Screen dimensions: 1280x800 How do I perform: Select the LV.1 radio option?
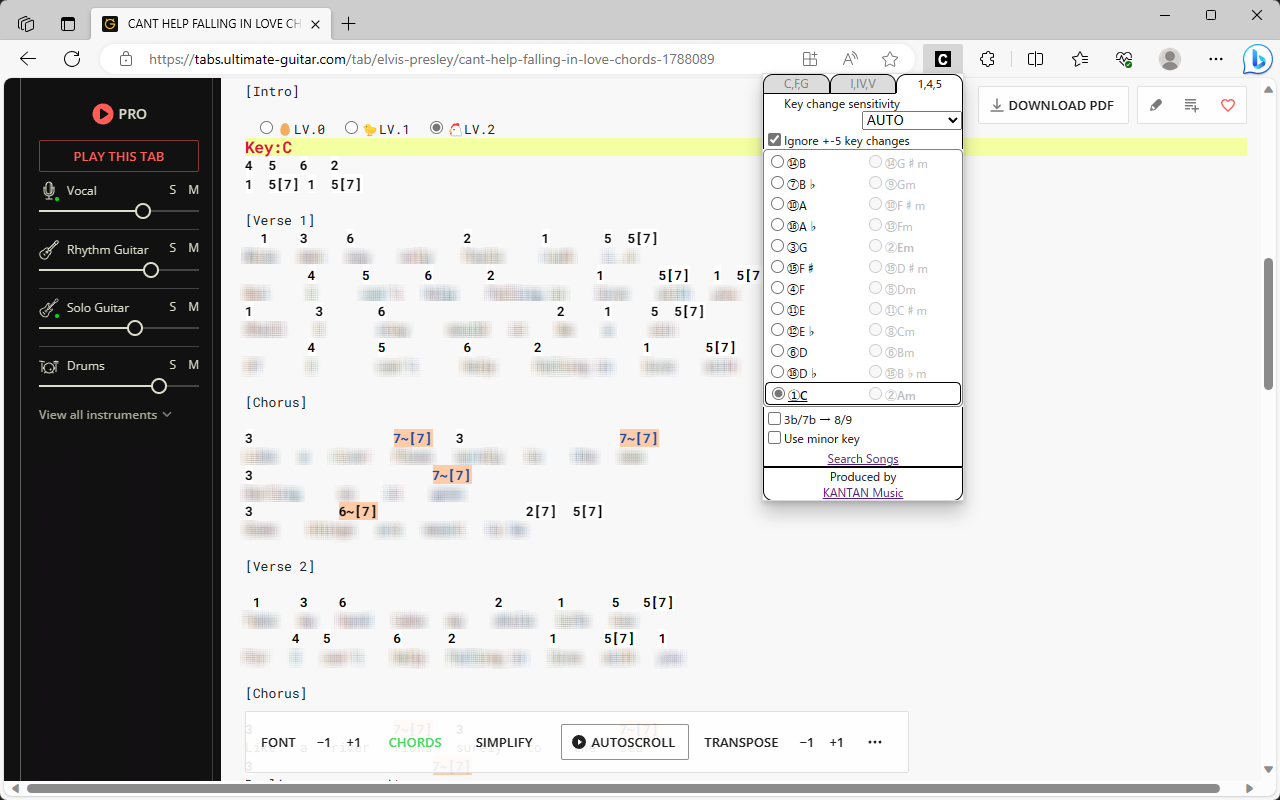pyautogui.click(x=351, y=128)
